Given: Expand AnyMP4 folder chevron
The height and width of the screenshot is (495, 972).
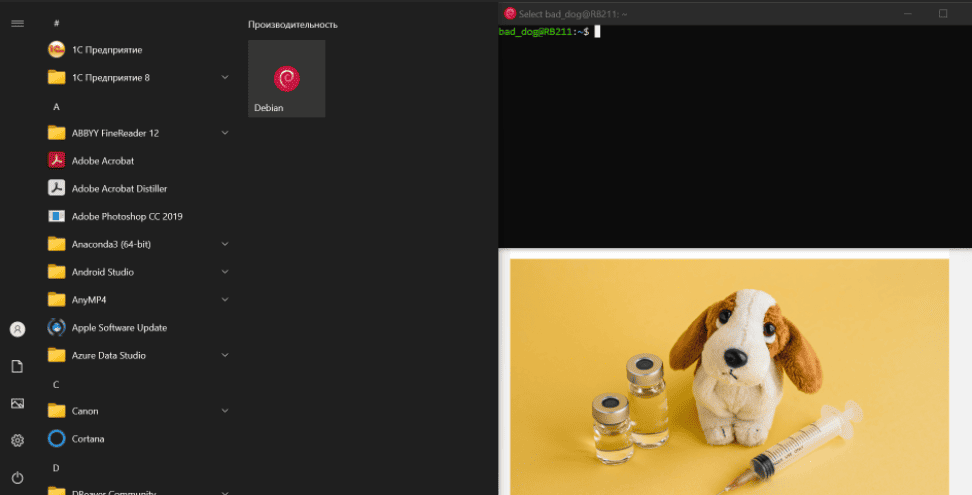Looking at the screenshot, I should [225, 300].
